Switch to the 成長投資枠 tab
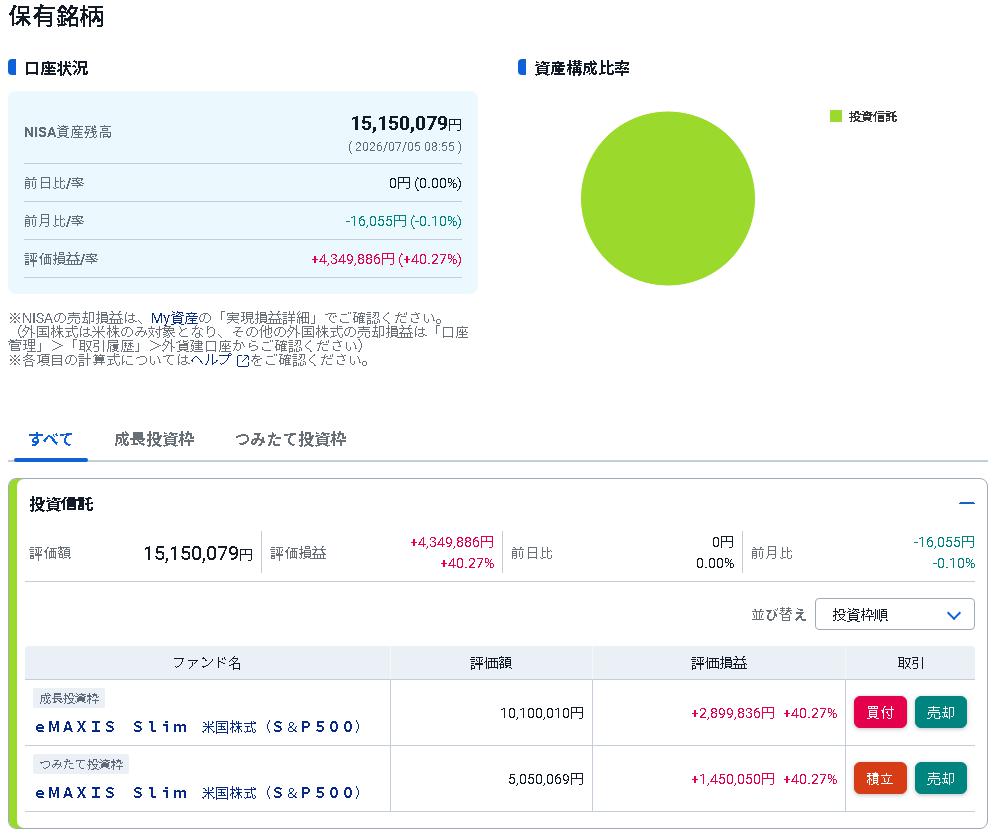Image resolution: width=993 pixels, height=834 pixels. pyautogui.click(x=154, y=439)
